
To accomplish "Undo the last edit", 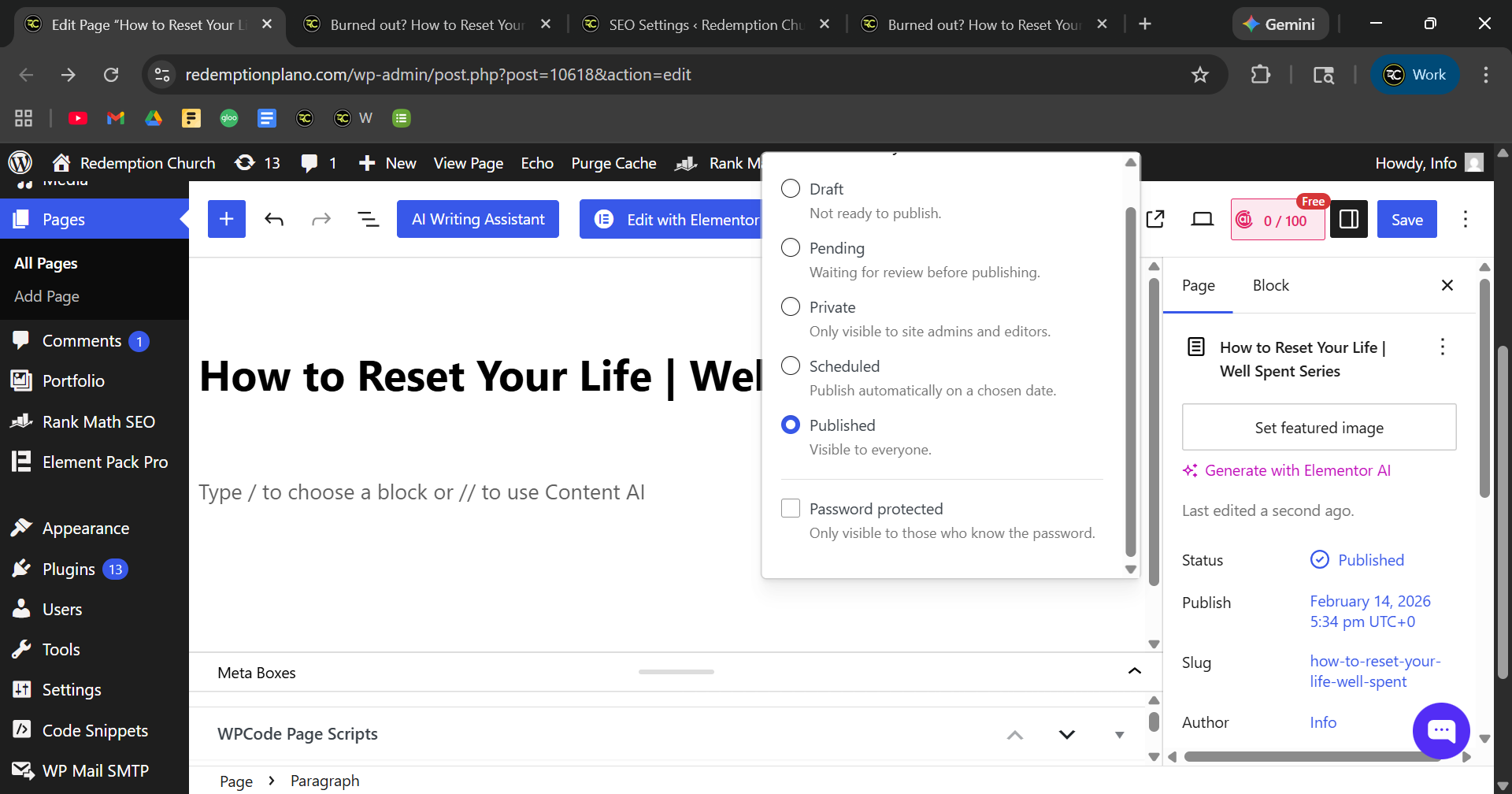I will [274, 219].
